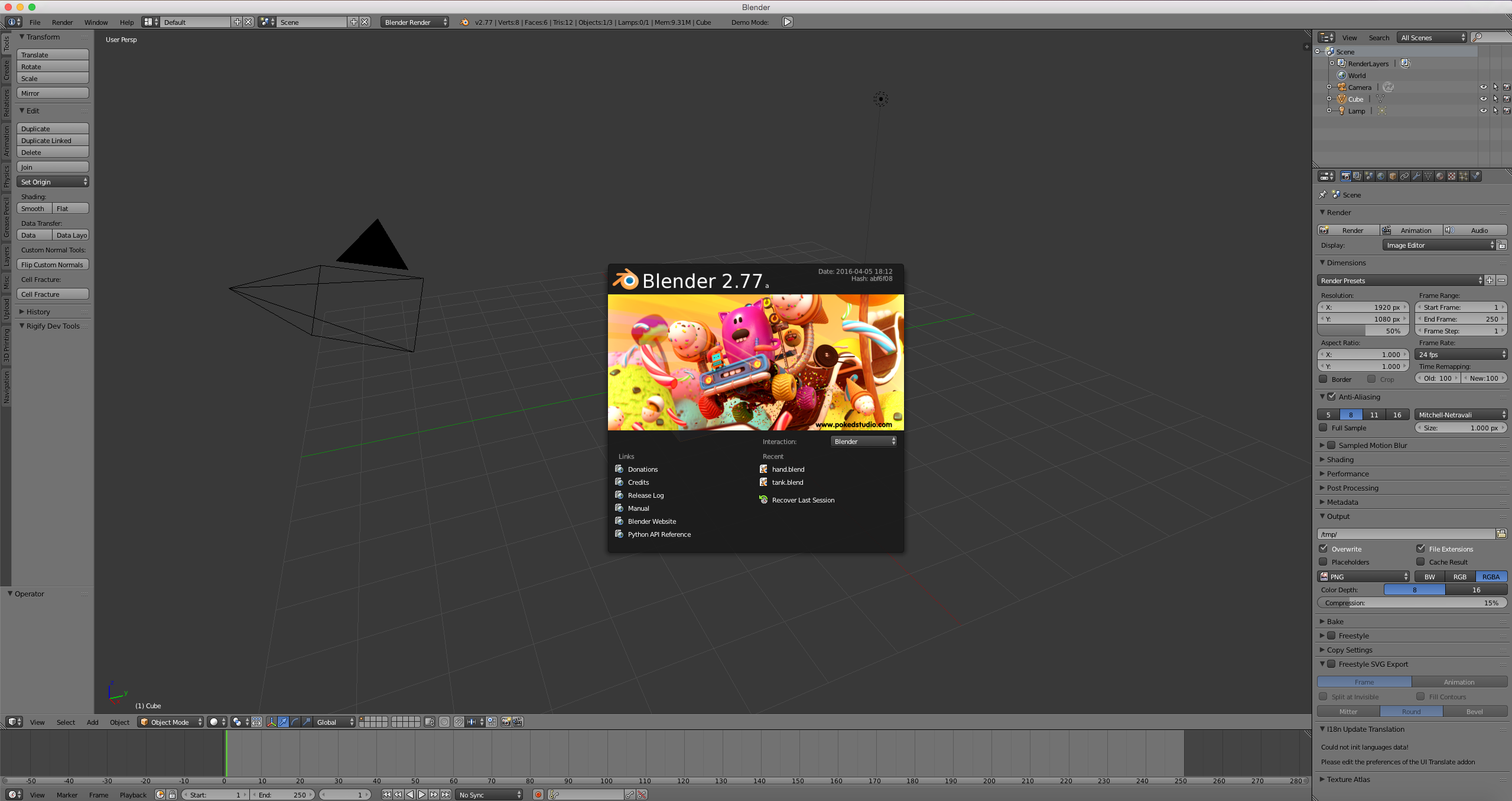Viewport: 1512px width, 801px height.
Task: Open the Global orientation dropdown
Action: coord(334,722)
